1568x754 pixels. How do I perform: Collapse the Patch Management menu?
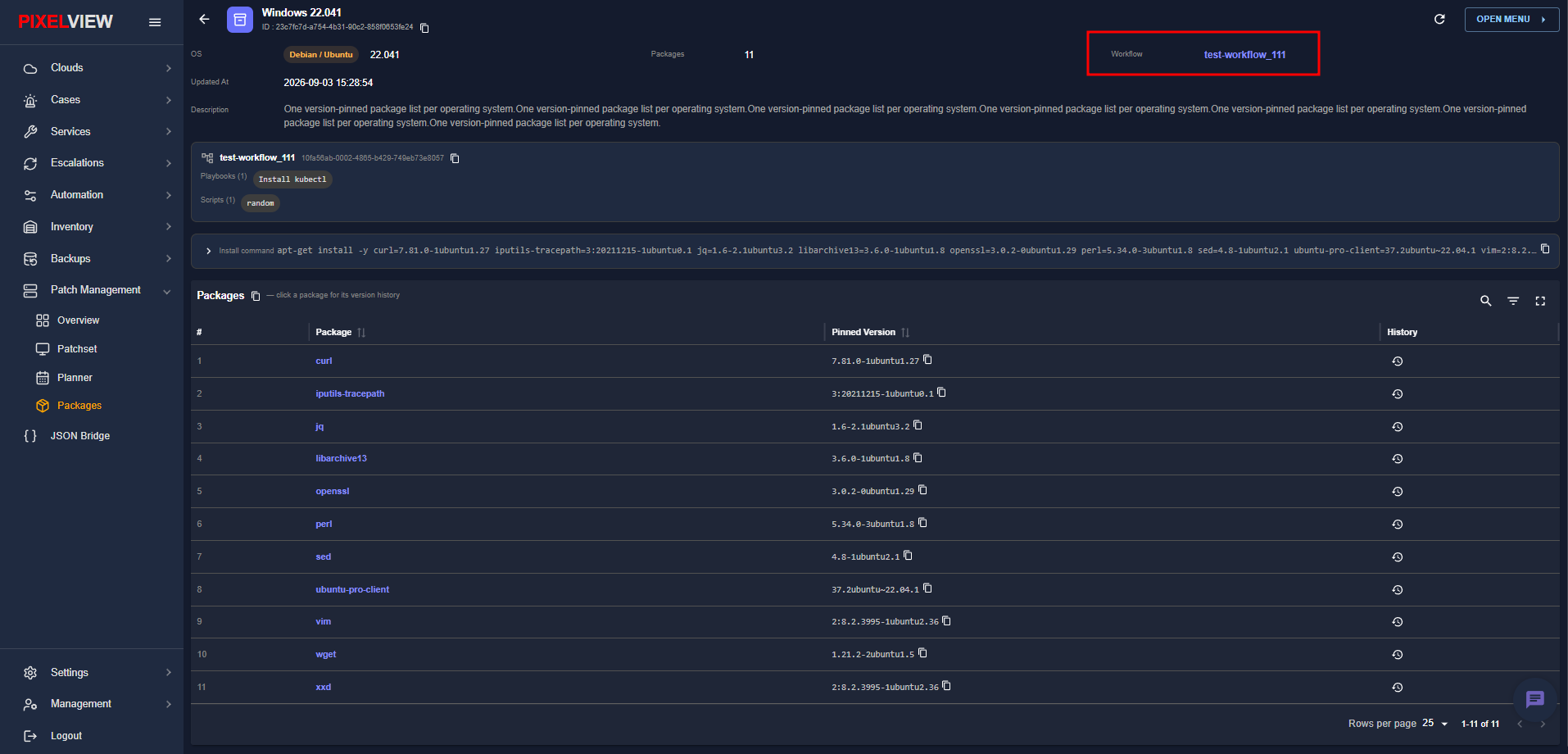click(97, 290)
